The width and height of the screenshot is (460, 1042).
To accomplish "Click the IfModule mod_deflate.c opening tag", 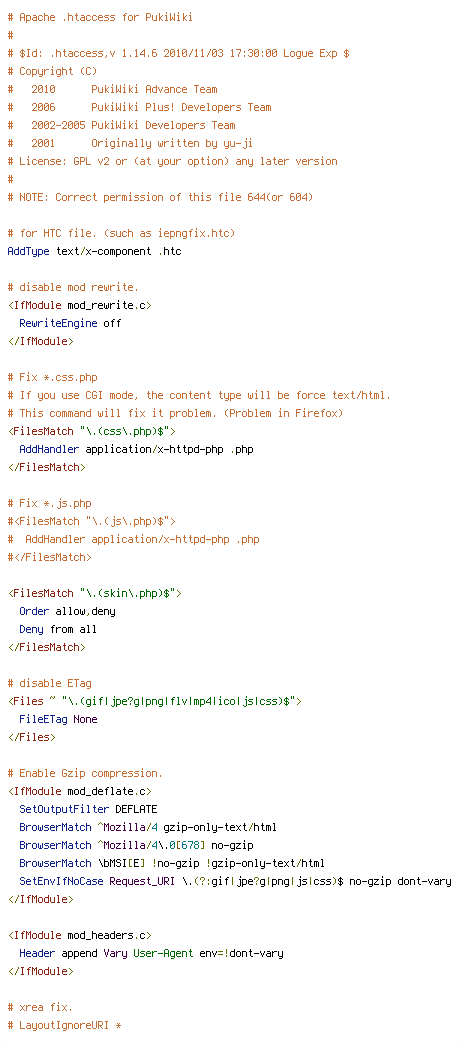I will point(80,791).
